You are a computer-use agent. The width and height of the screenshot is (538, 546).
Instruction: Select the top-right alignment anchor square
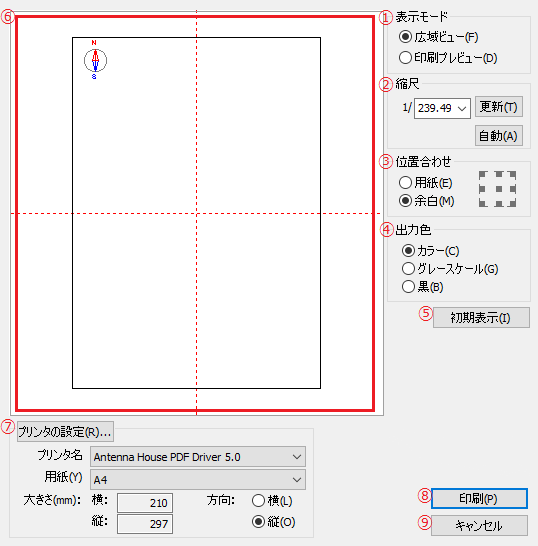pos(512,174)
